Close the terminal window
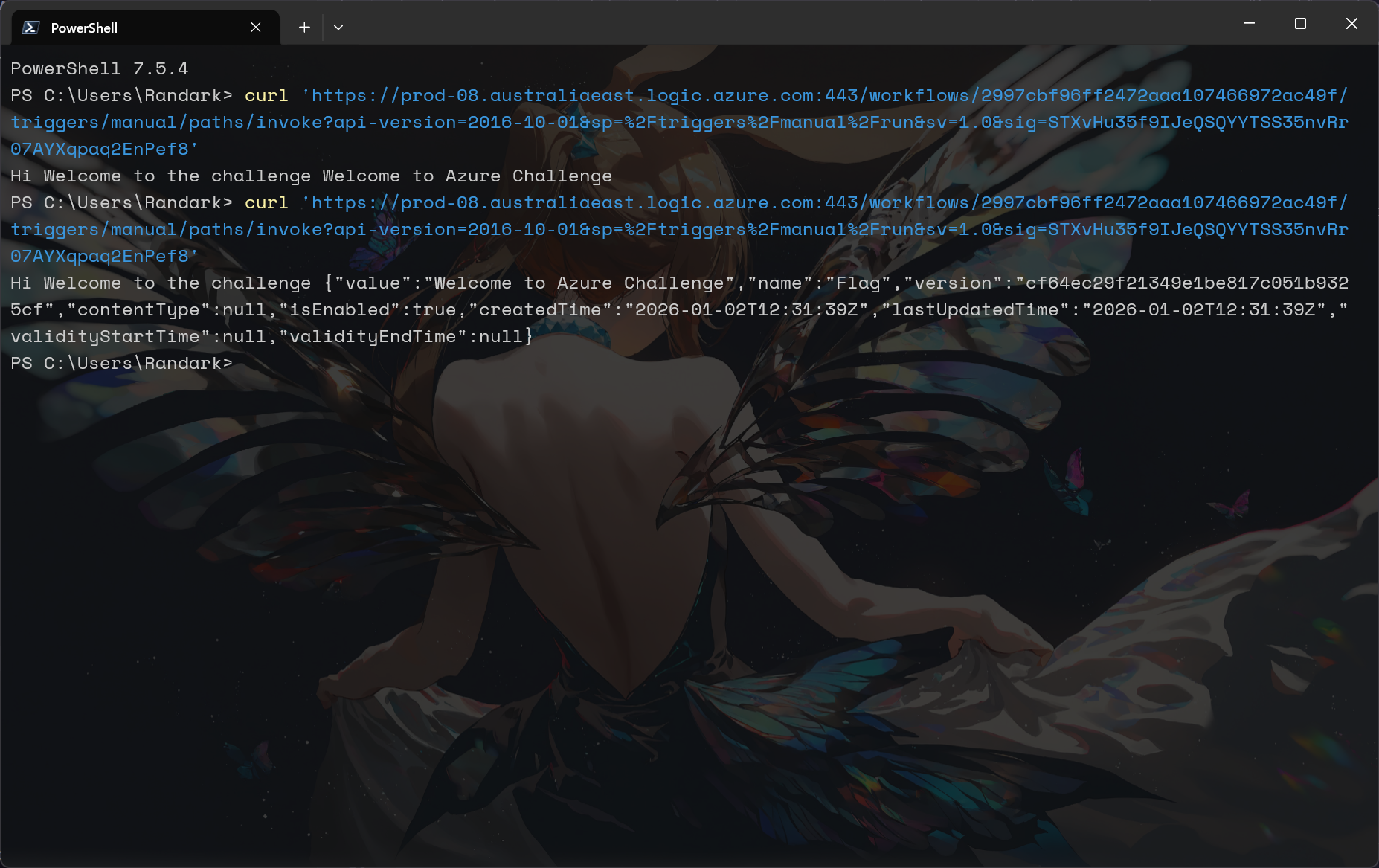Image resolution: width=1379 pixels, height=868 pixels. 1351,24
